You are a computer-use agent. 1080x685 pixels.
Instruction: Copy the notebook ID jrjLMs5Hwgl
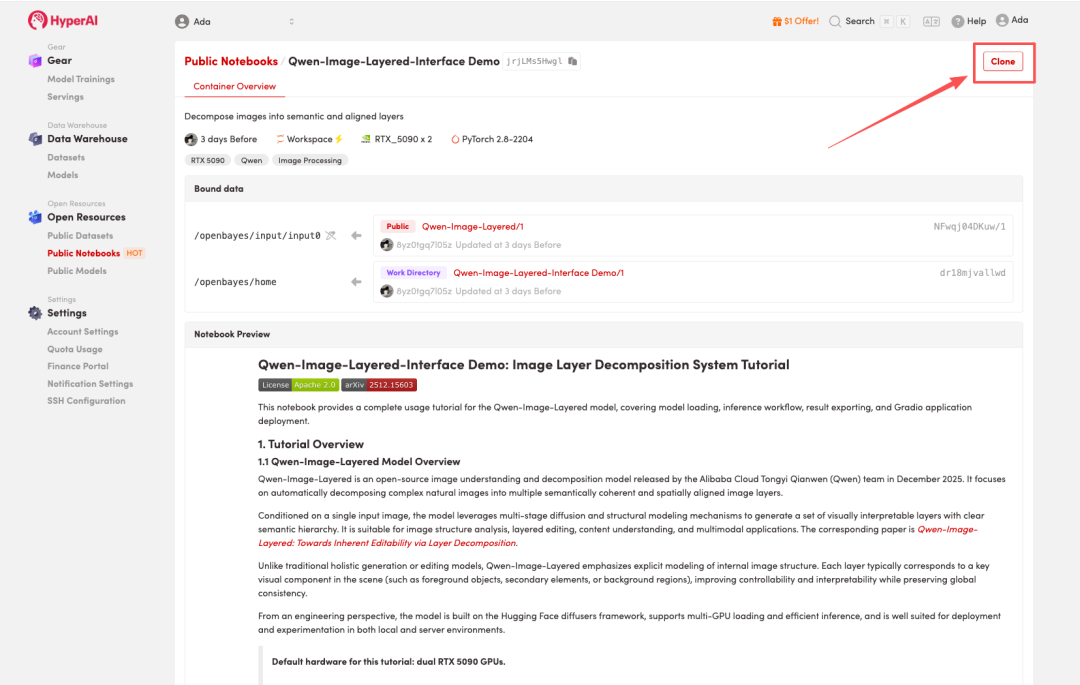point(573,61)
